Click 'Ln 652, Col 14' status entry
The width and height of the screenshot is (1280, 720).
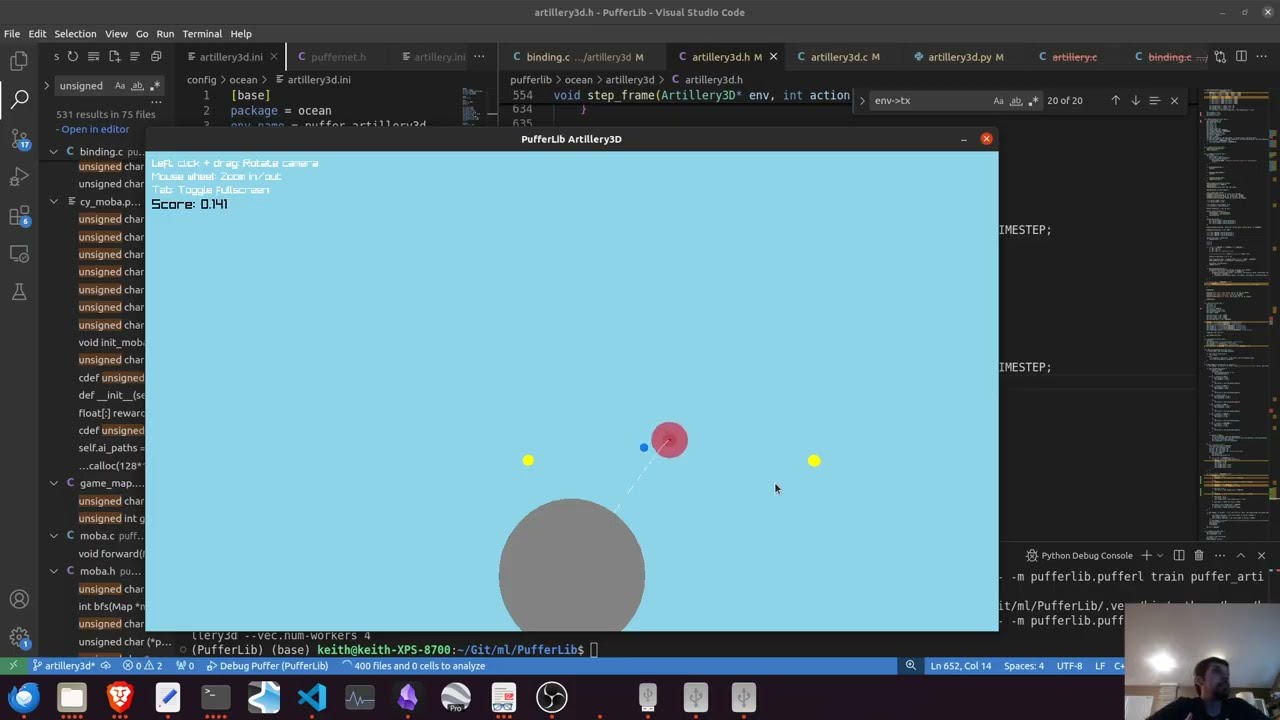960,666
